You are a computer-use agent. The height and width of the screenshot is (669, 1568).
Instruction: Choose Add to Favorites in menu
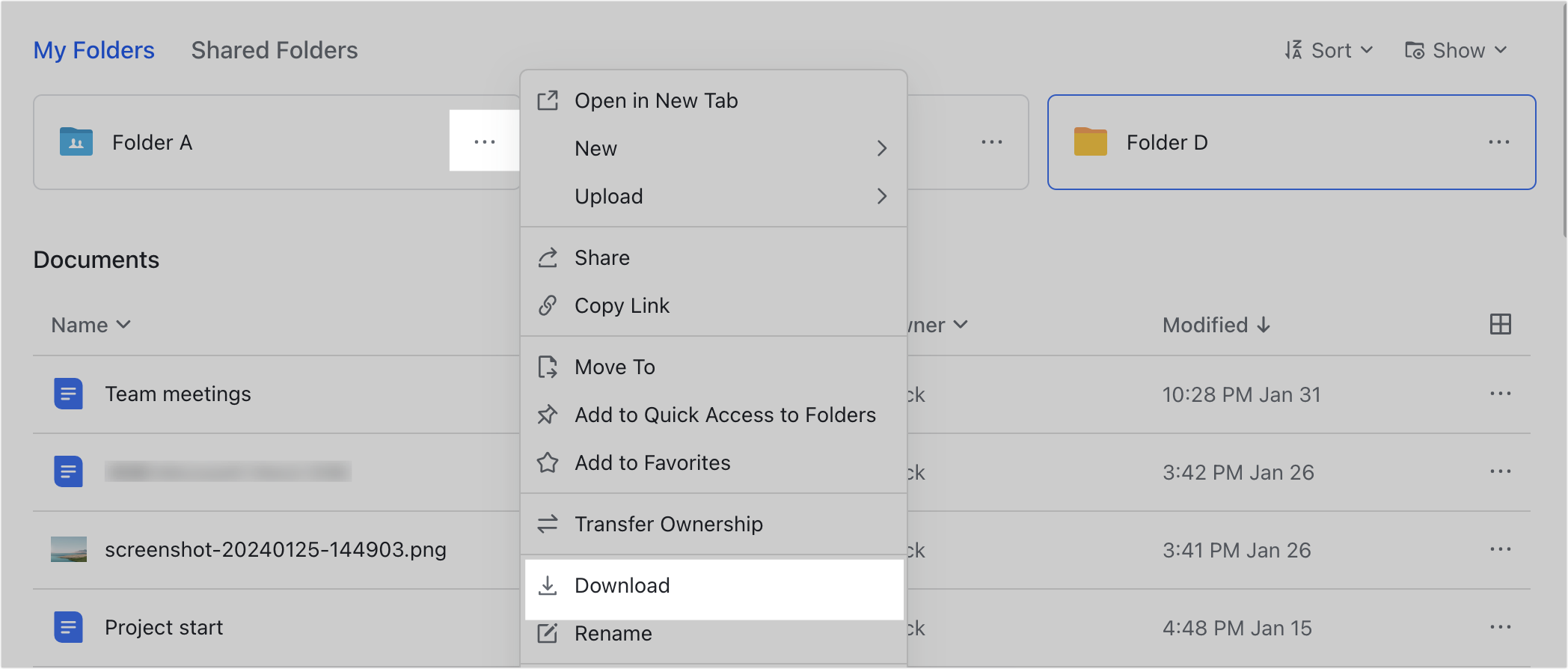652,462
